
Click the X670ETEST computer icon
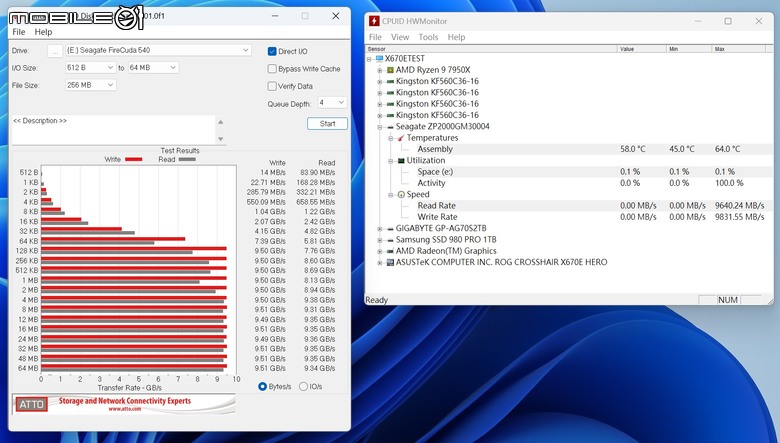(380, 59)
